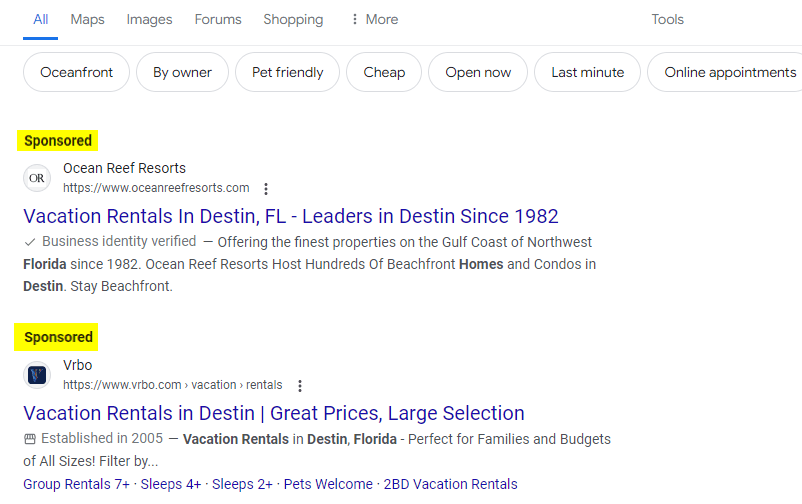Apply the Cheap filter chip
802x504 pixels.
pyautogui.click(x=384, y=72)
